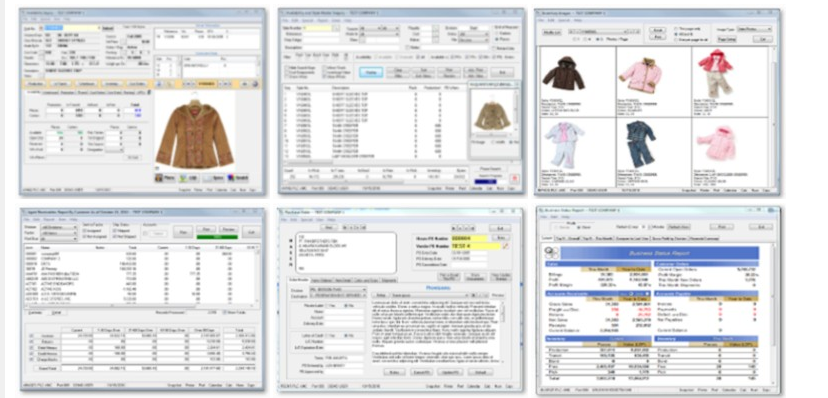Click the highlighted Display button in the Availability window
The image size is (828, 398).
[x=371, y=72]
